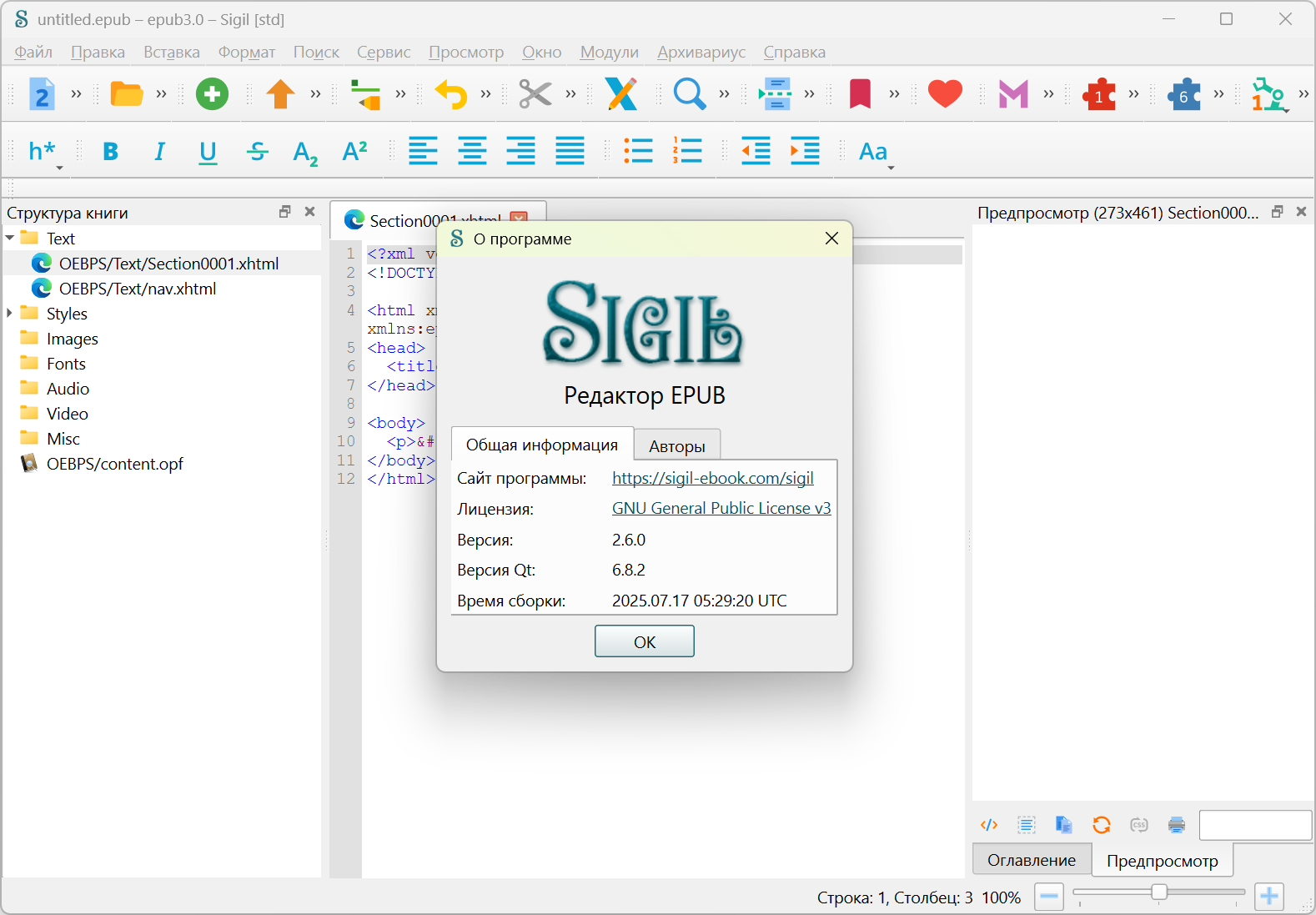
Task: Click the reload preview icon
Action: click(x=1101, y=825)
